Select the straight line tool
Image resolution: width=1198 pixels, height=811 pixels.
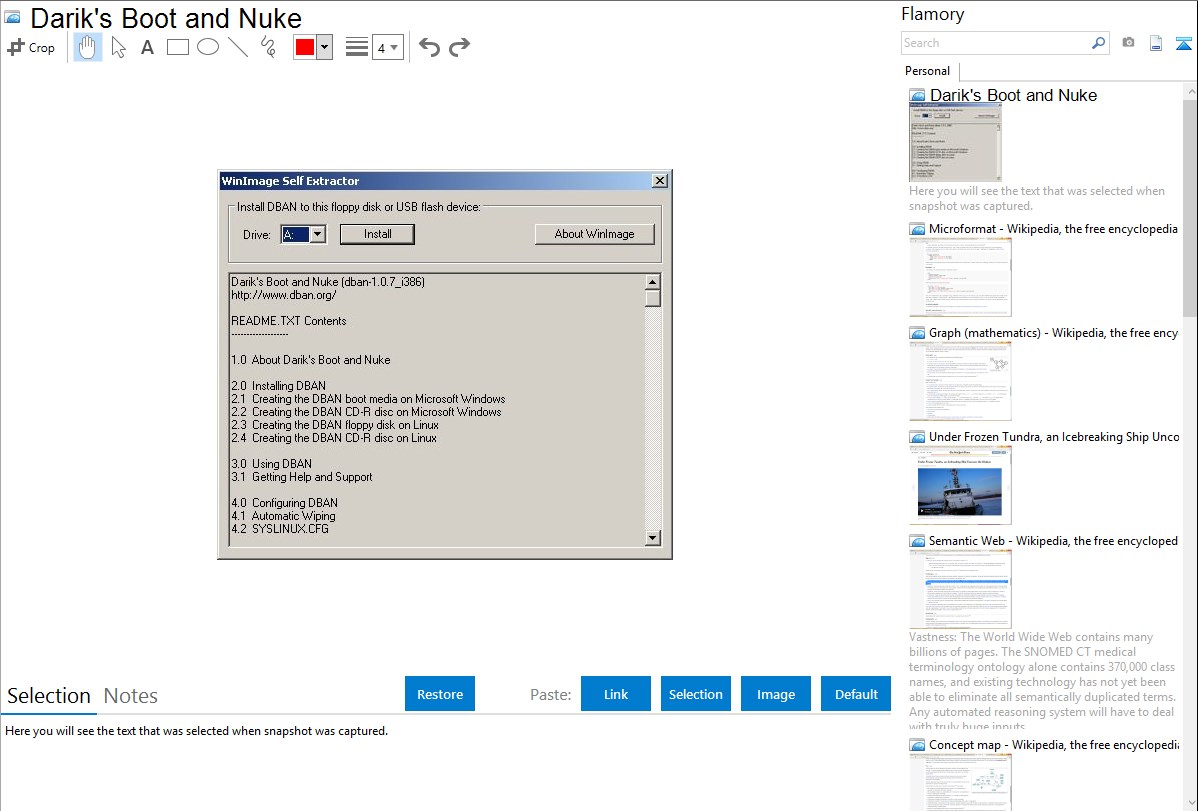pyautogui.click(x=238, y=47)
